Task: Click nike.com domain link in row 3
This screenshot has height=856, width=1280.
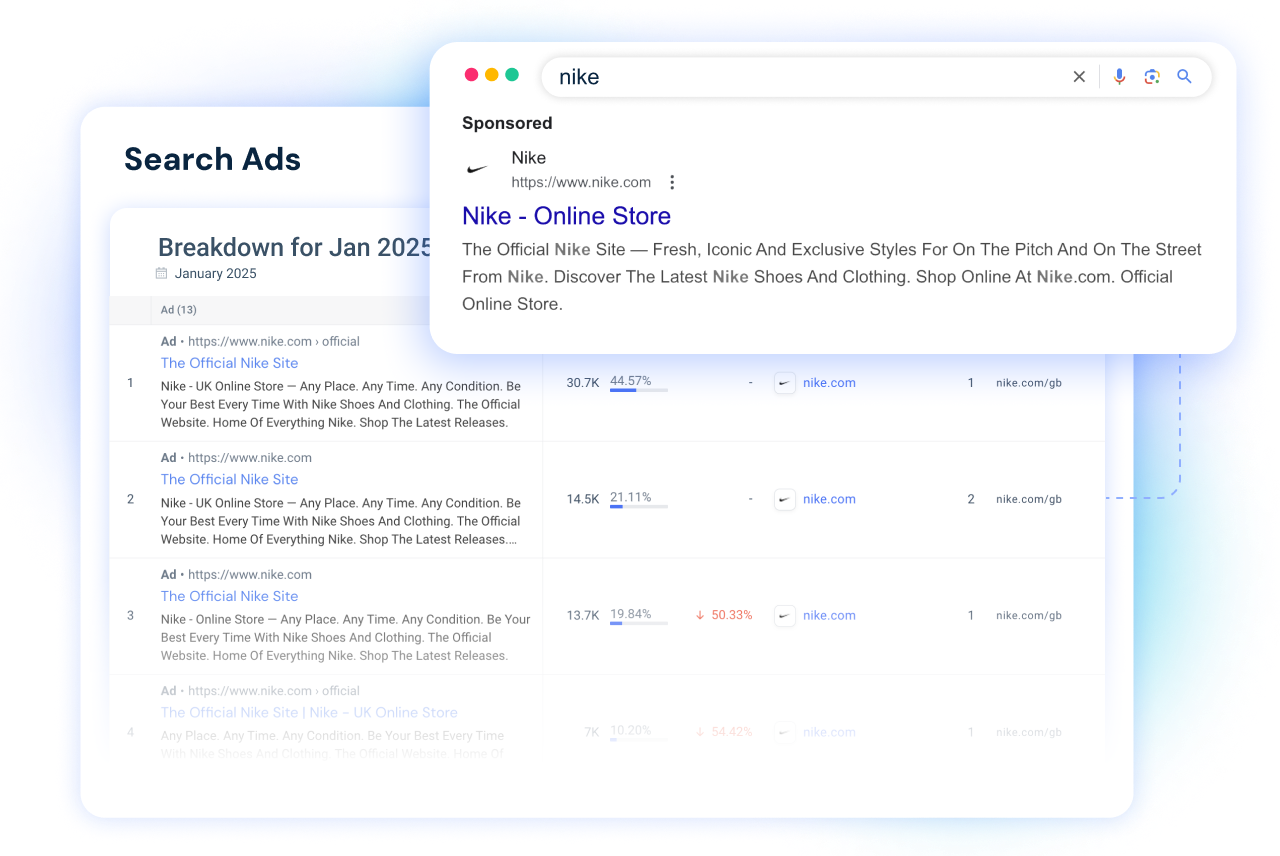Action: 829,616
